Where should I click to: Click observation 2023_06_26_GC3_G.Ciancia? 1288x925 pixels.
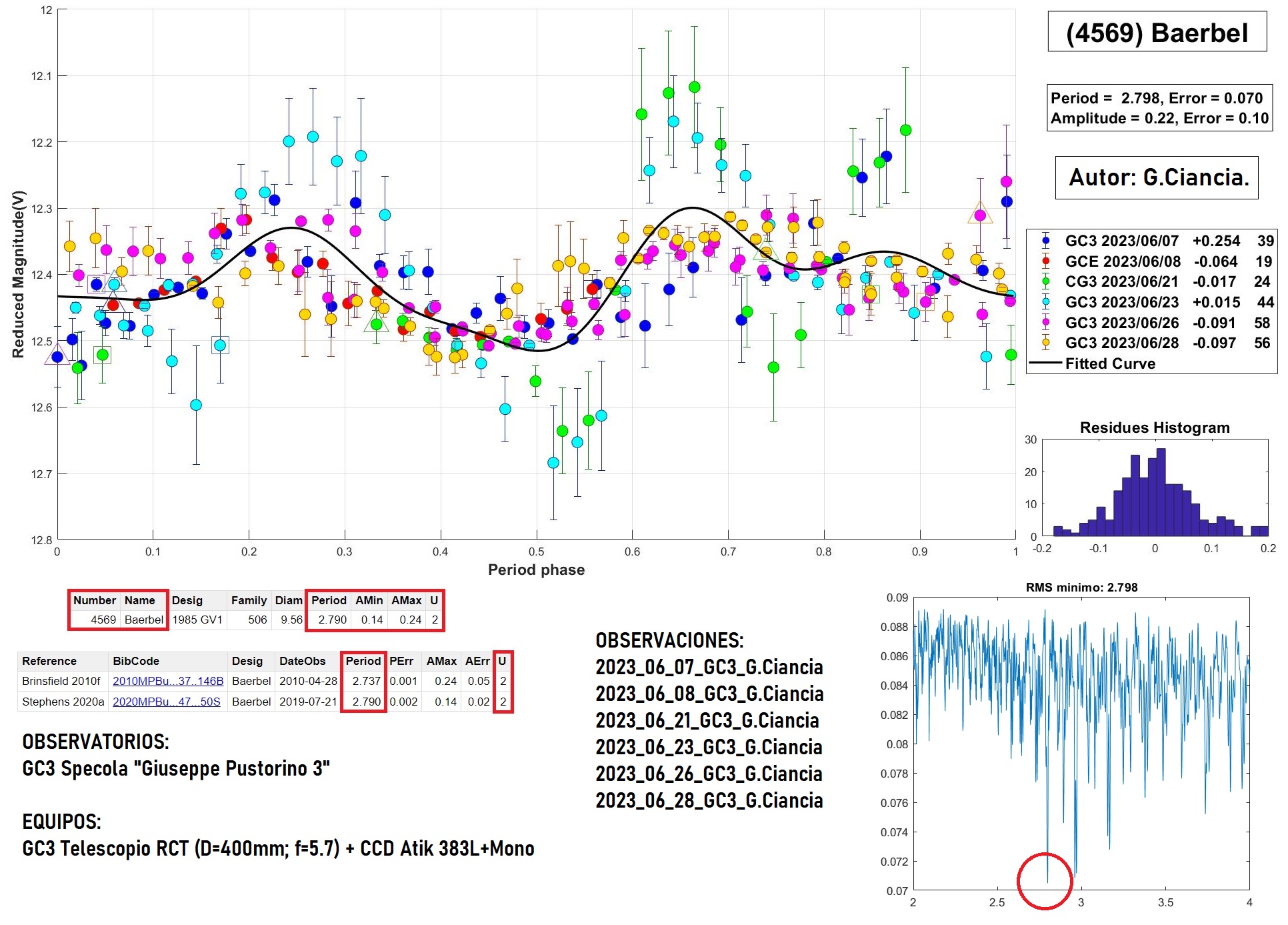click(x=709, y=774)
